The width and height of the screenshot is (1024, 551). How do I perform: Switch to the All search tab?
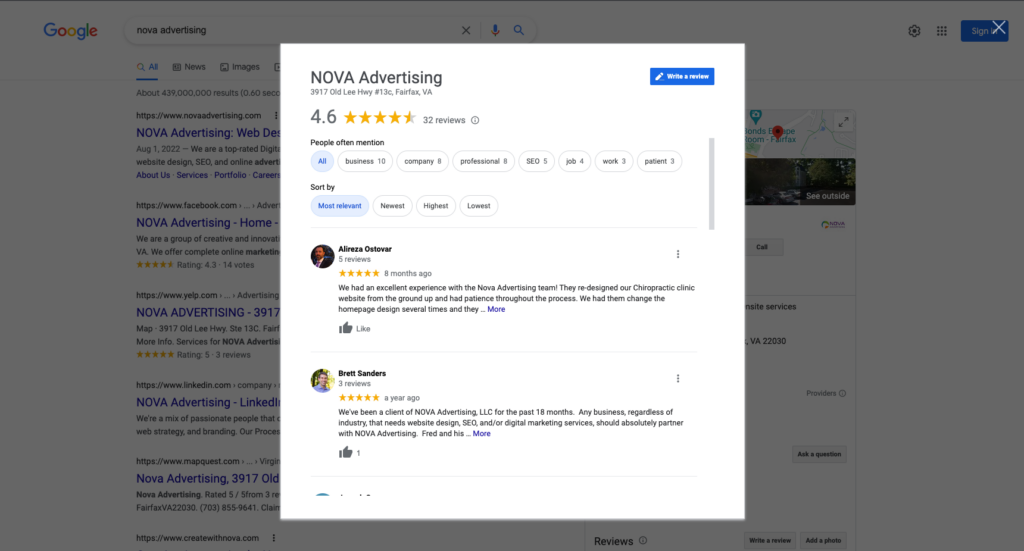[x=148, y=67]
